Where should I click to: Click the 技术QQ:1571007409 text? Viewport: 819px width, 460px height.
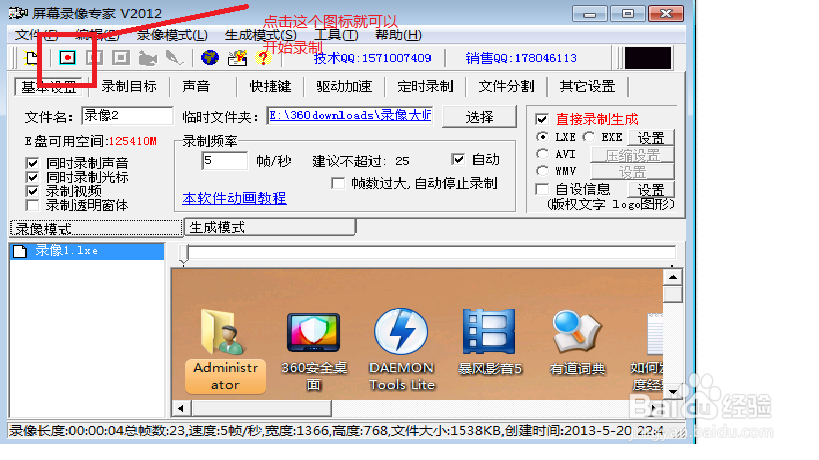click(372, 58)
